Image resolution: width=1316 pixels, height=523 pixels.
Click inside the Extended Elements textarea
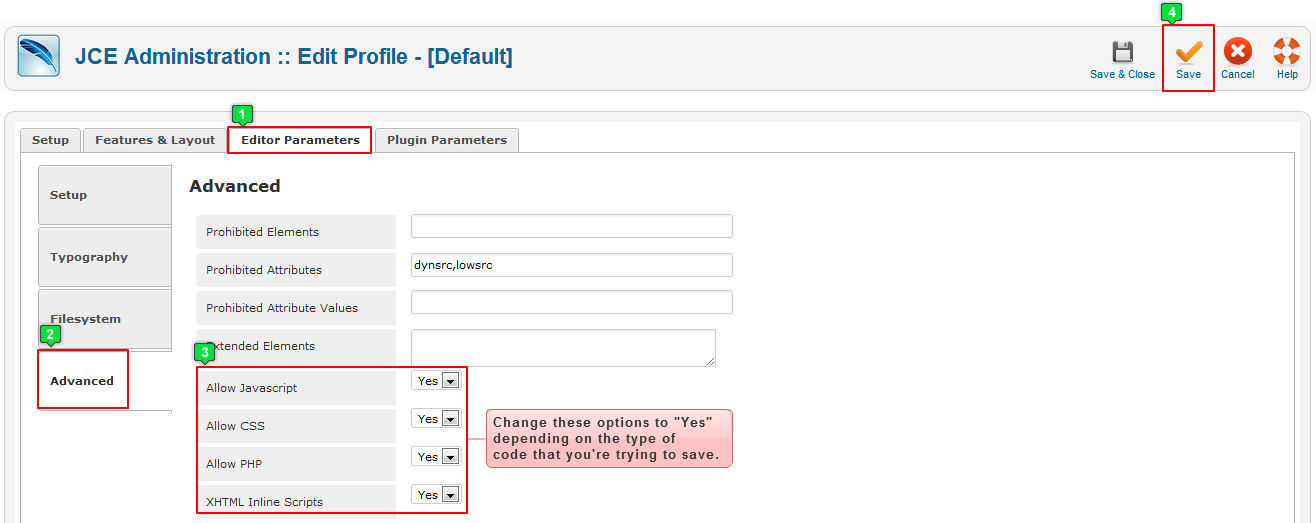click(563, 348)
